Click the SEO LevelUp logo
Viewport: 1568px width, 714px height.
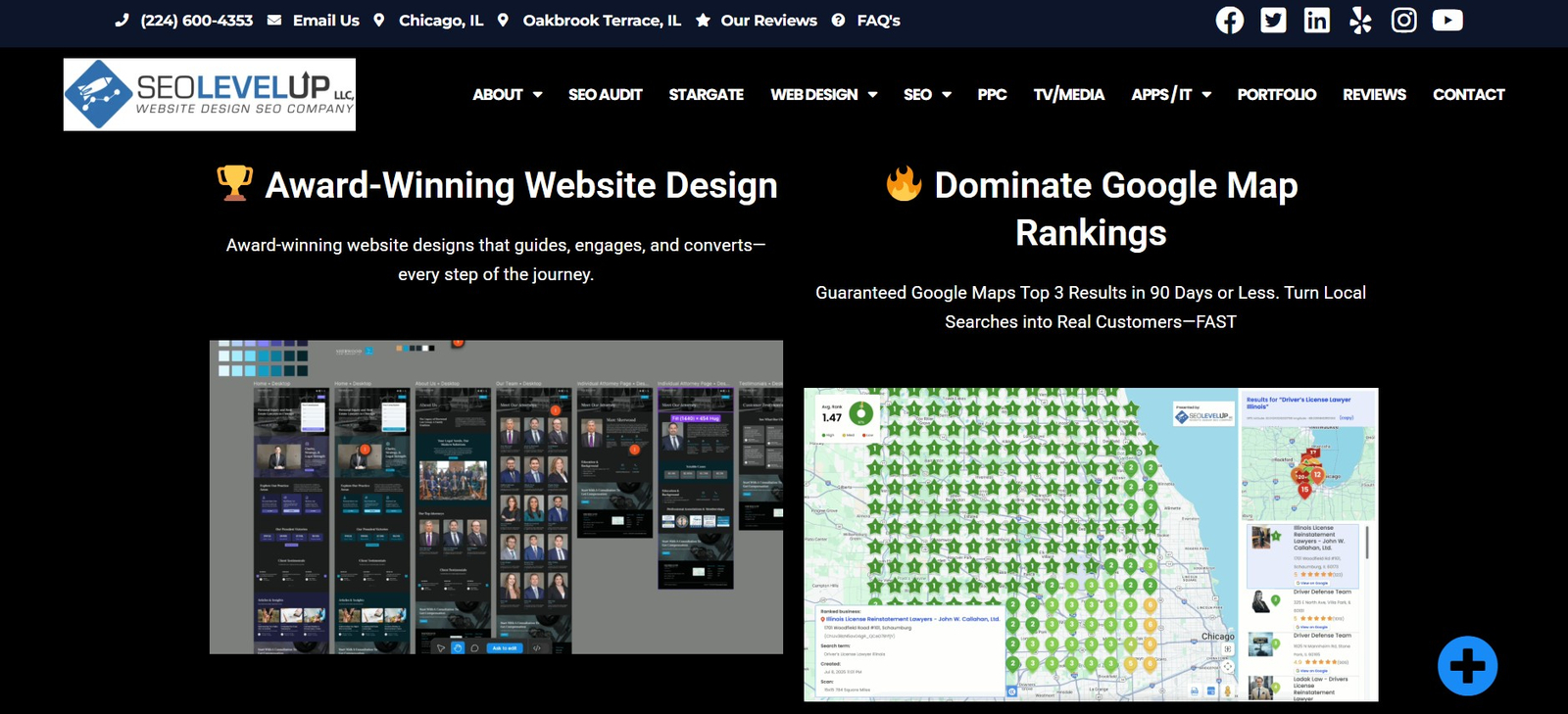point(210,95)
